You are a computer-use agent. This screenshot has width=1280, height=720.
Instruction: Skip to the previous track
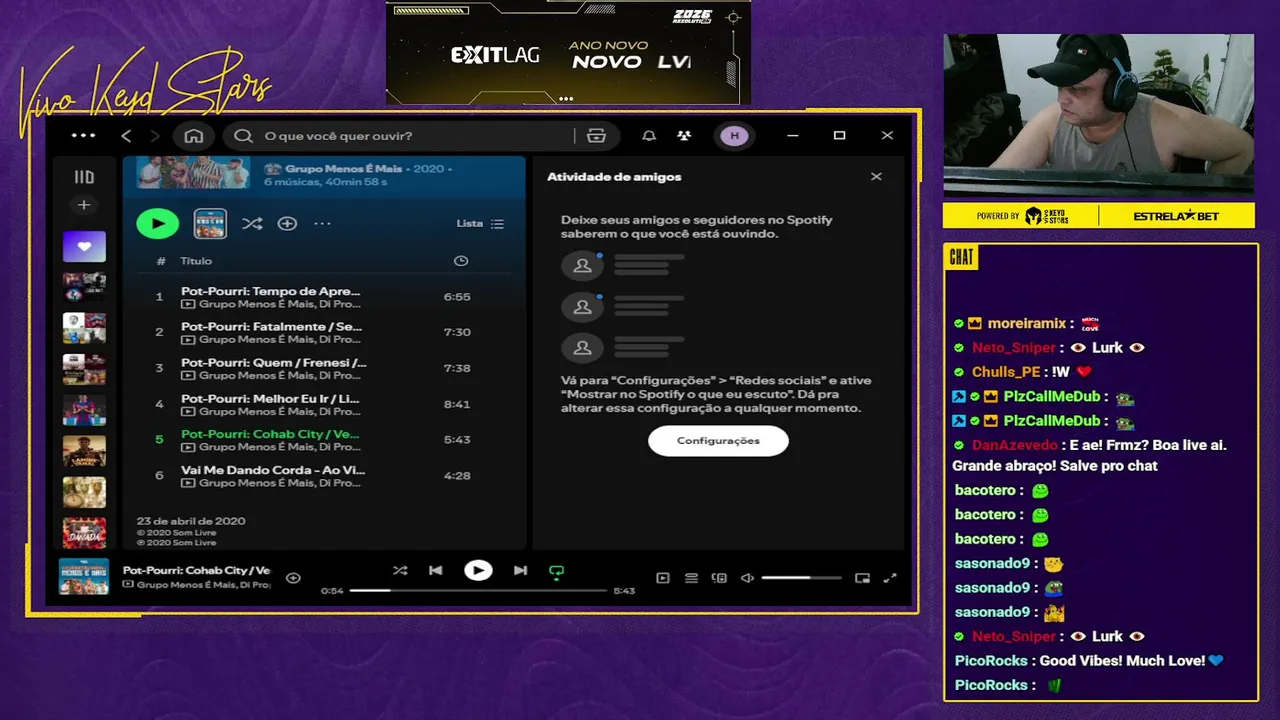pos(435,571)
